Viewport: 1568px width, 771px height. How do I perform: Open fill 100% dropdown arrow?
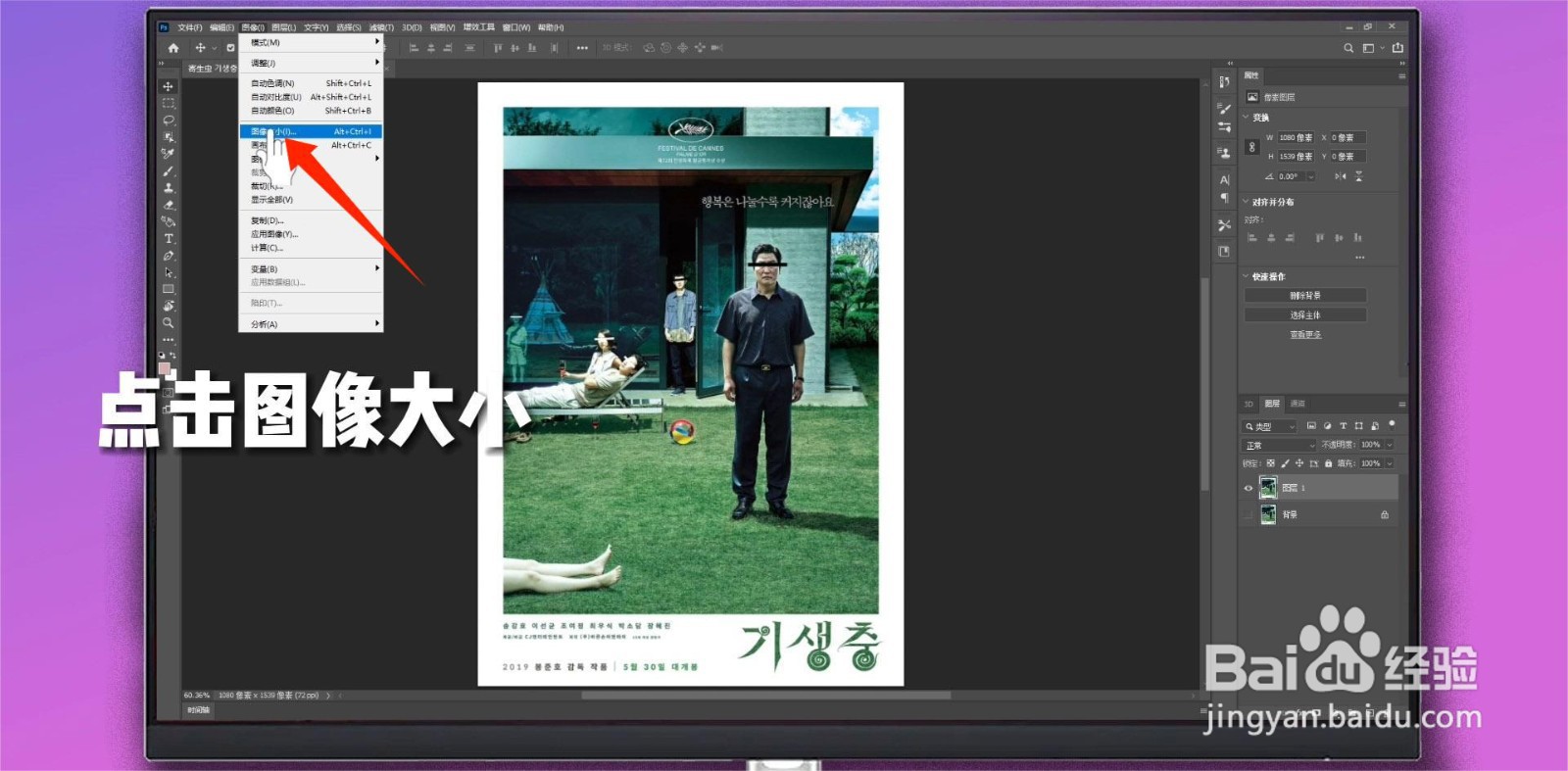pos(1390,463)
